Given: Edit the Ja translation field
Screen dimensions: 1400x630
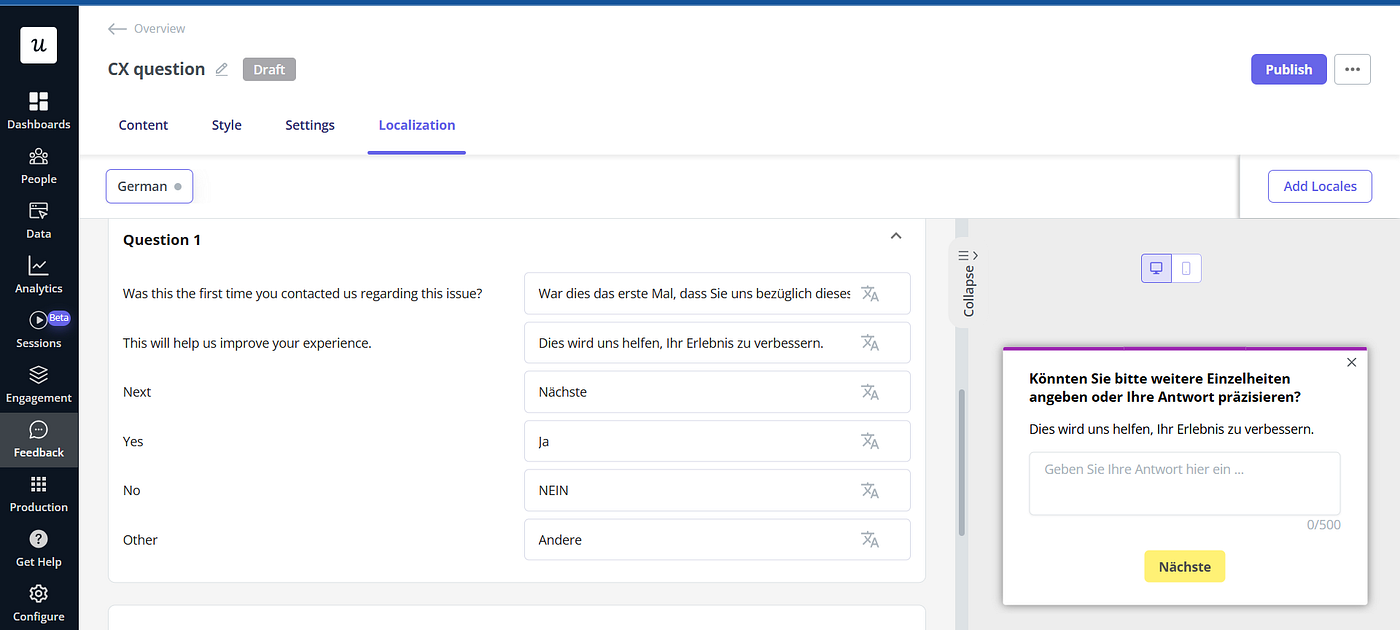Looking at the screenshot, I should tap(717, 441).
